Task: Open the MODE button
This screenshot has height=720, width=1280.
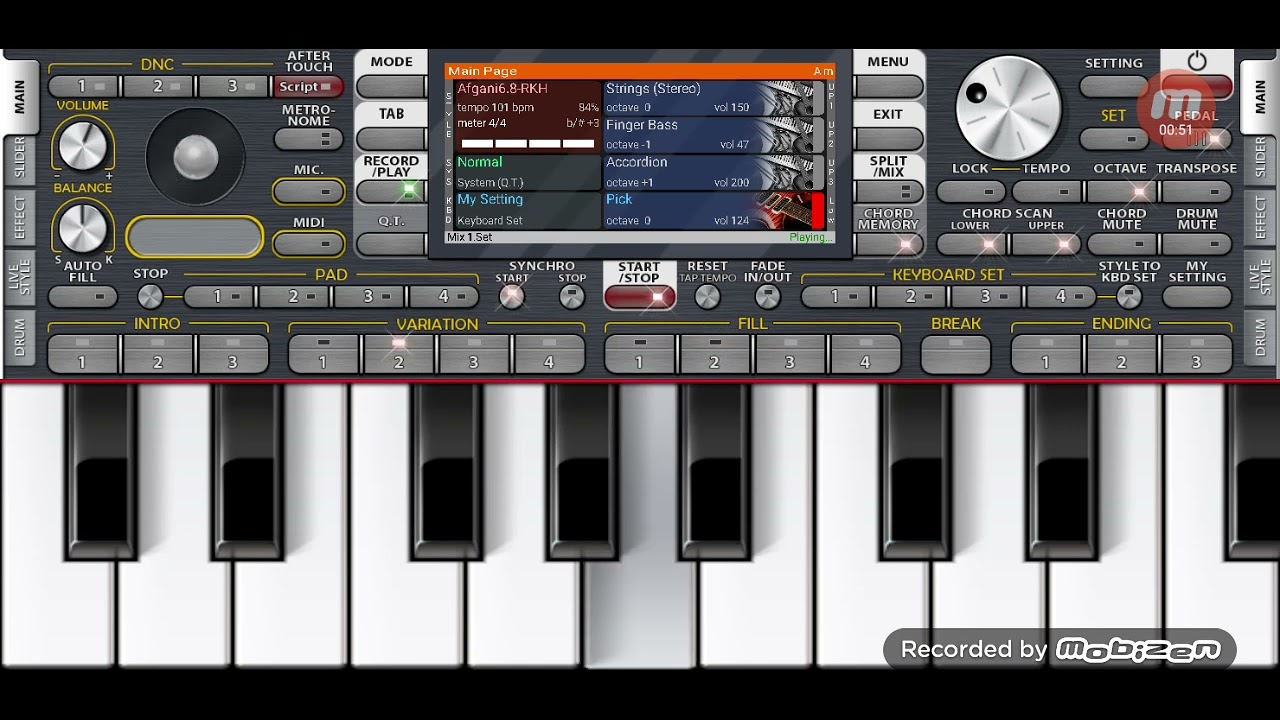Action: click(x=391, y=86)
